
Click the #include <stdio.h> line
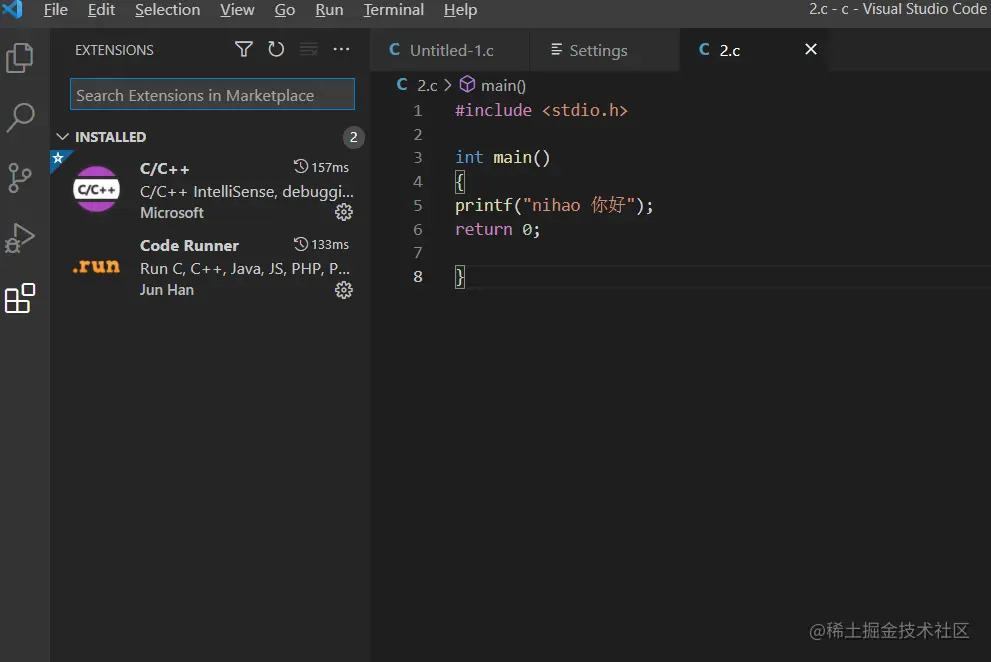[x=541, y=110]
